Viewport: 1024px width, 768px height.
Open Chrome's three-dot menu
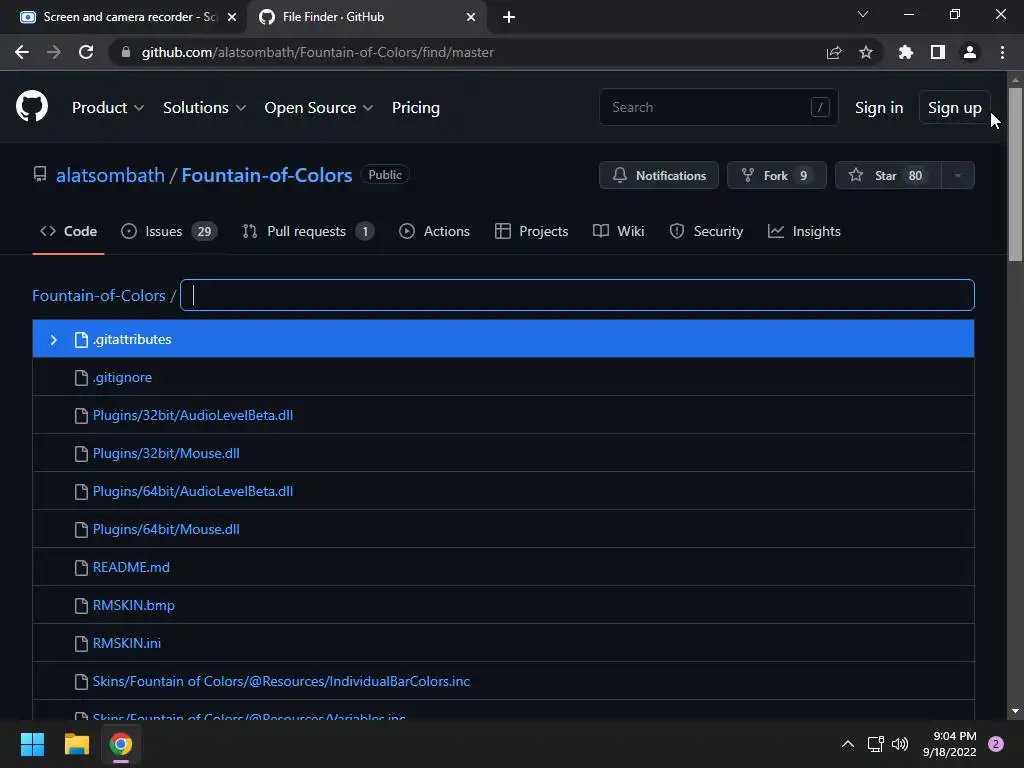tap(1002, 52)
